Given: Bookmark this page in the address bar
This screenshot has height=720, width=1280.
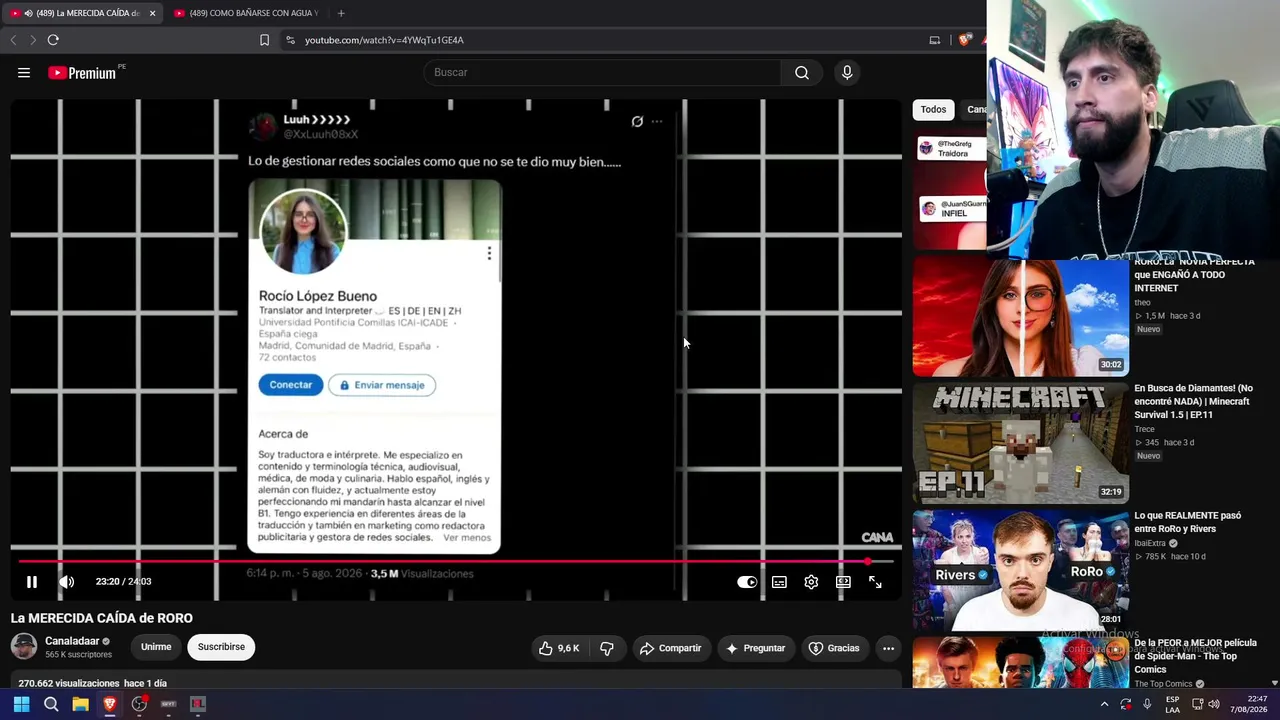Looking at the screenshot, I should click(x=264, y=40).
